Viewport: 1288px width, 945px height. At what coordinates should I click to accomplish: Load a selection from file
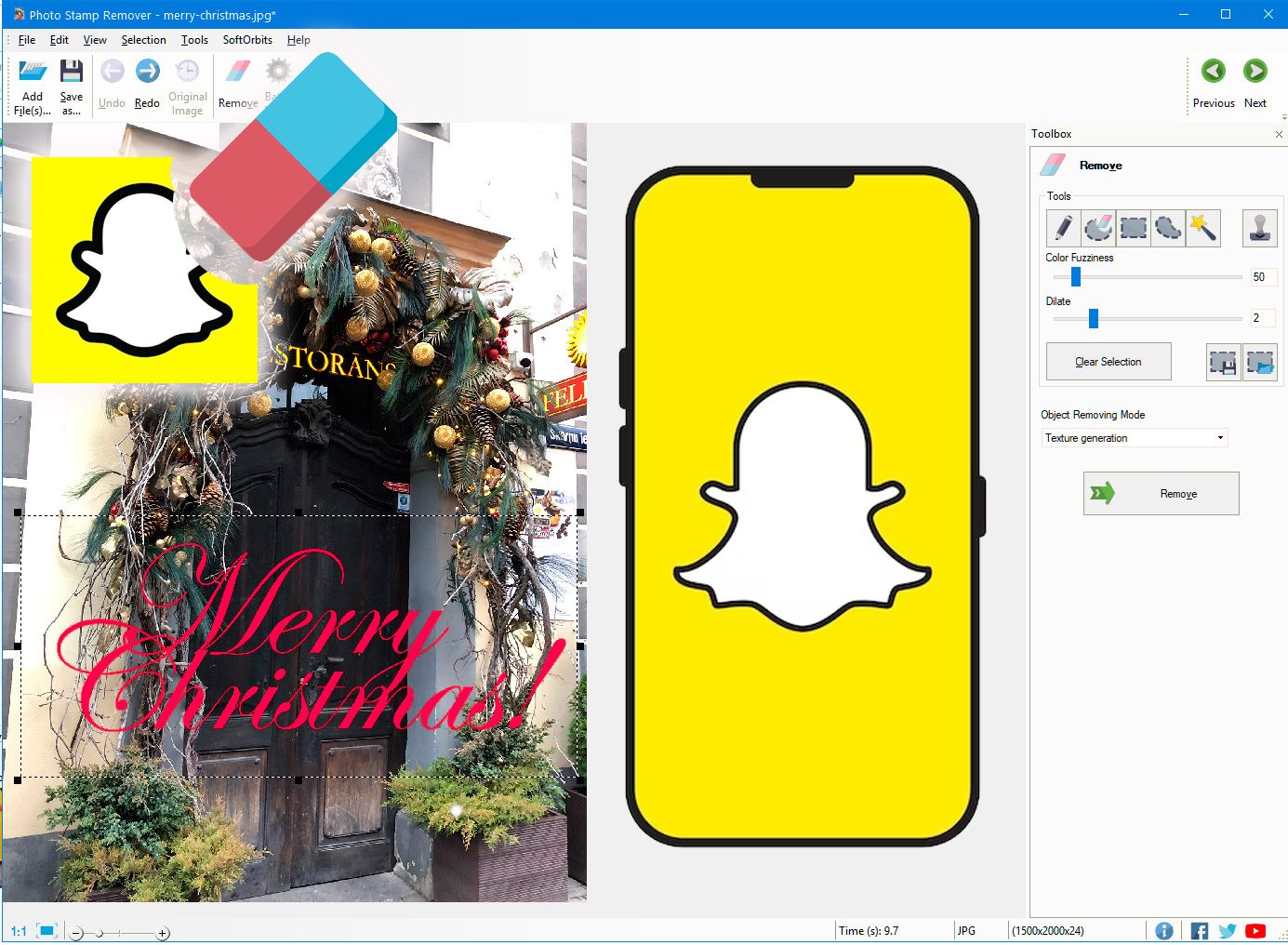click(1260, 362)
